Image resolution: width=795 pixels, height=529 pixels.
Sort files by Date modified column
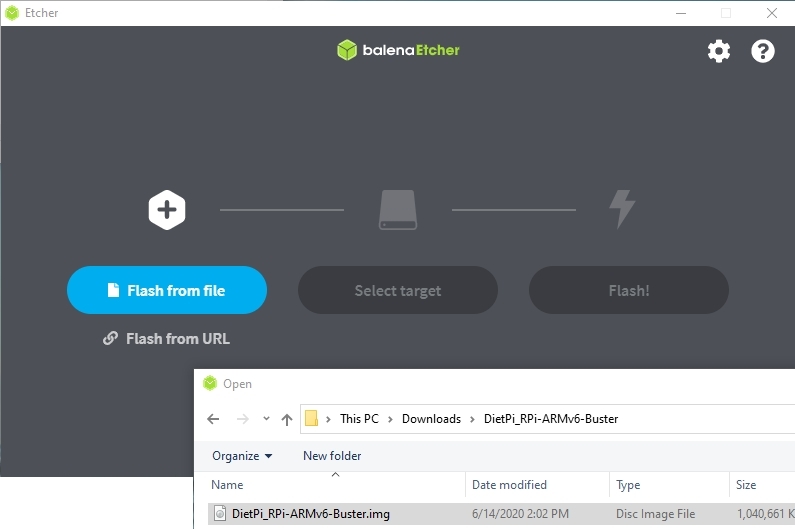537,485
